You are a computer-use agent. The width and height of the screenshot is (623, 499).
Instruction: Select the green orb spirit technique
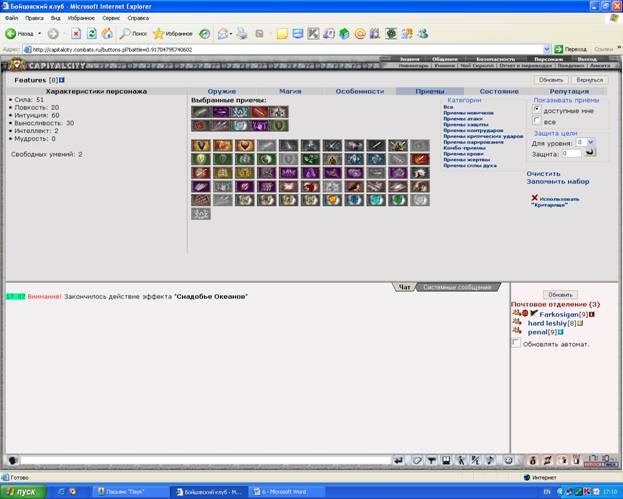pos(398,200)
